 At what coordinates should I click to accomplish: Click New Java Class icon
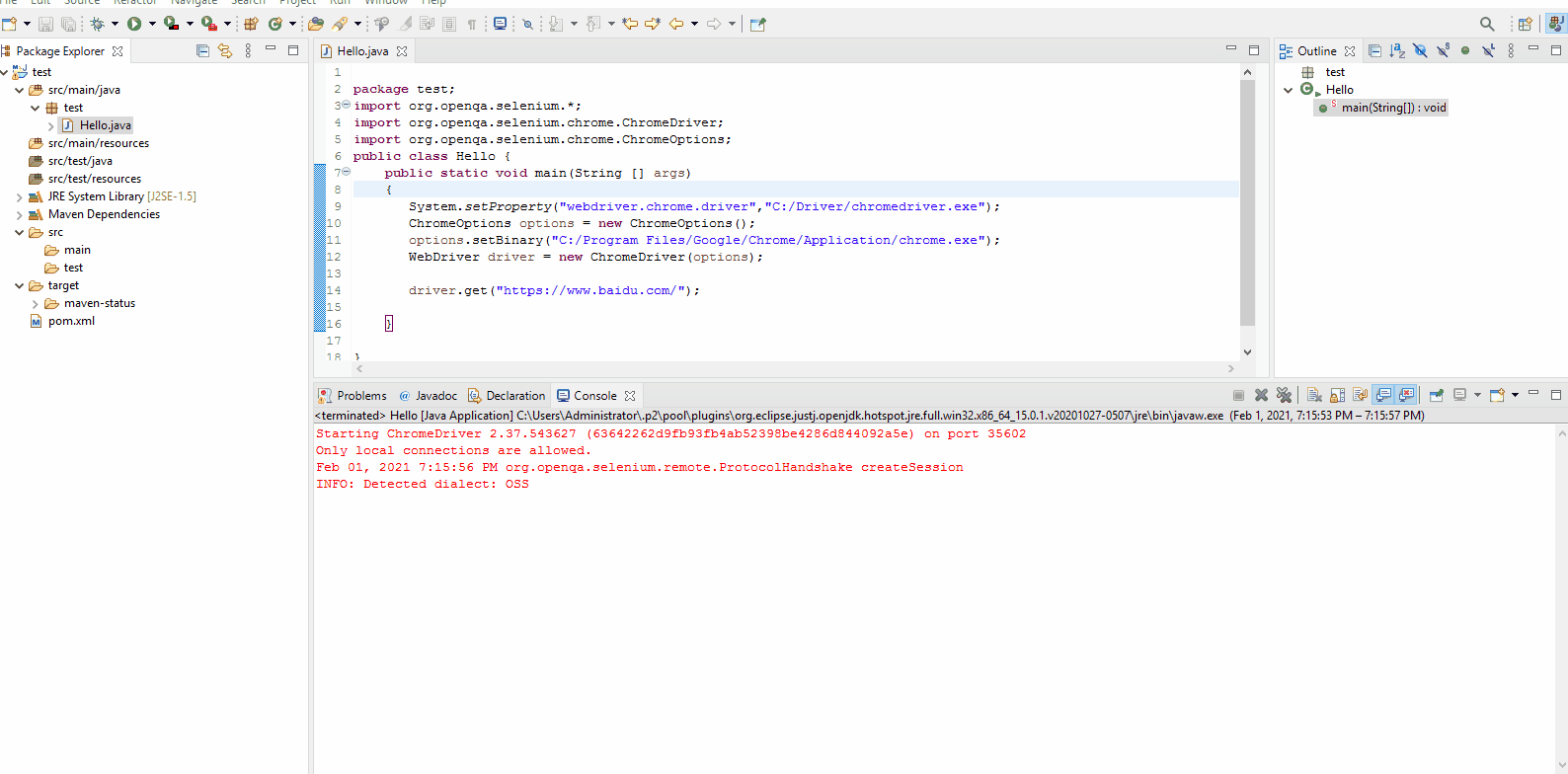274,24
